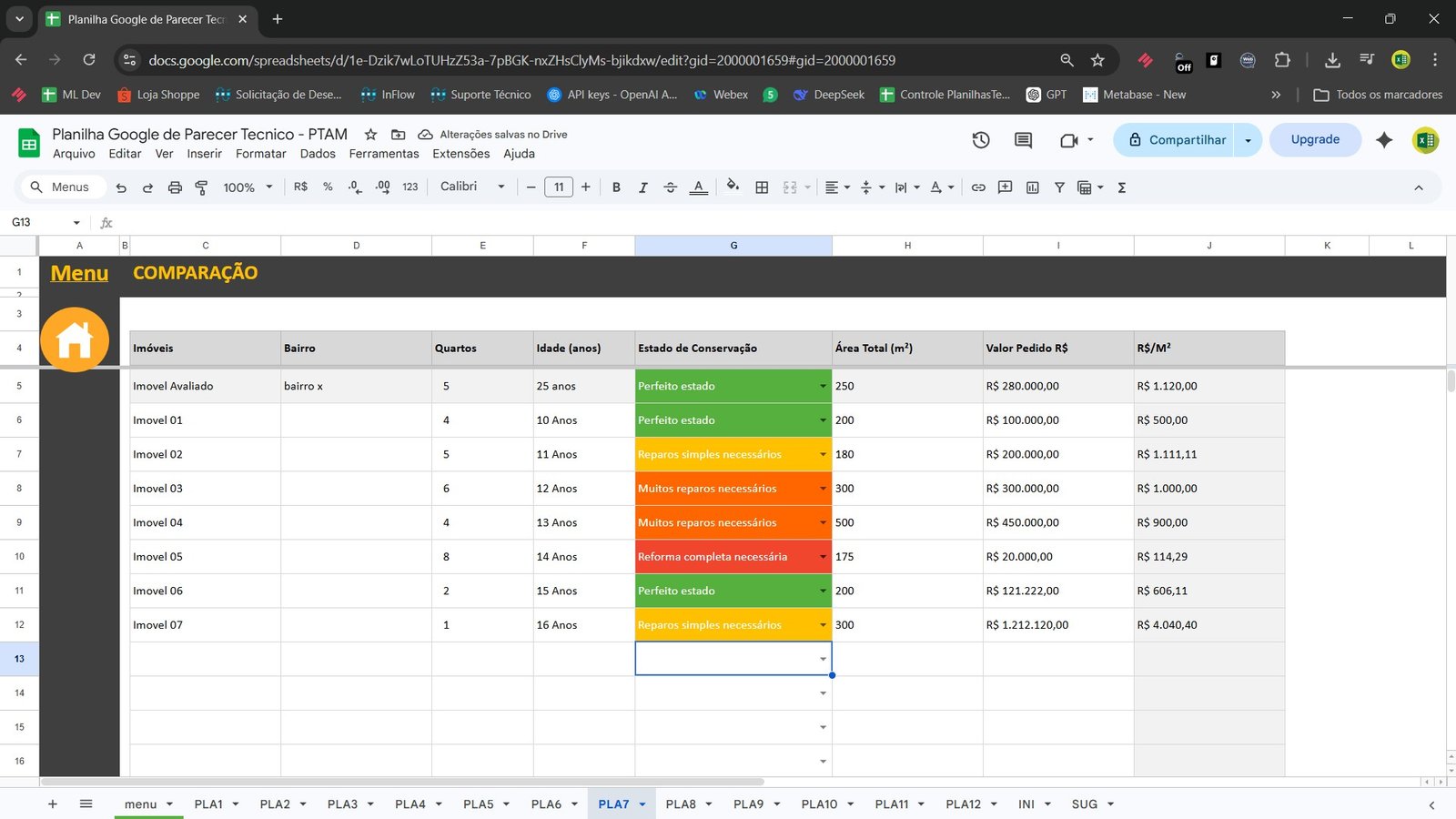Toggle italic formatting

(x=643, y=187)
